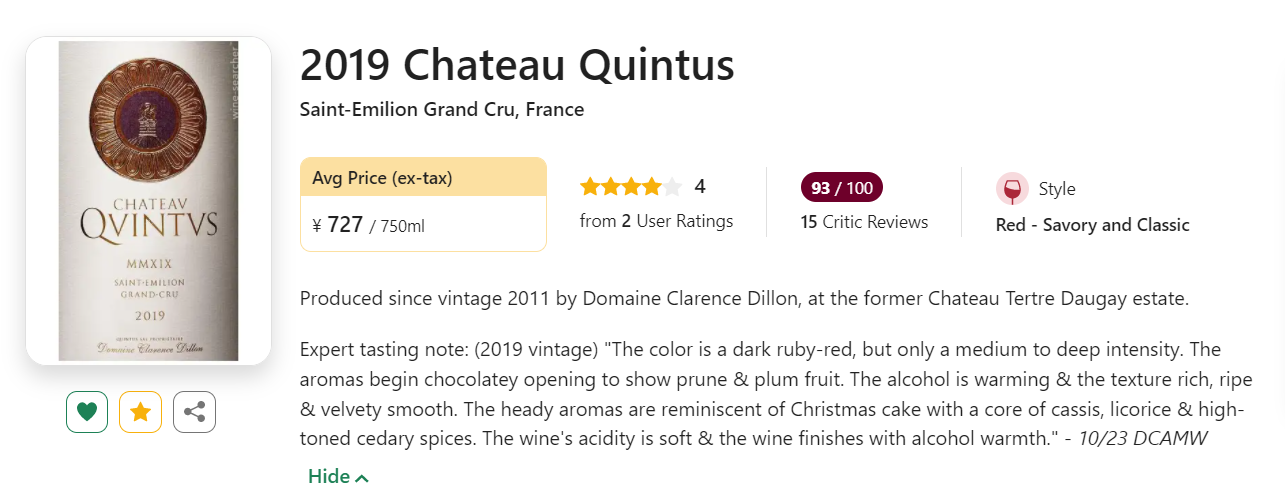Click the '2019 Chateau Quintus' title
Screen dimensions: 1285x499
click(x=517, y=66)
